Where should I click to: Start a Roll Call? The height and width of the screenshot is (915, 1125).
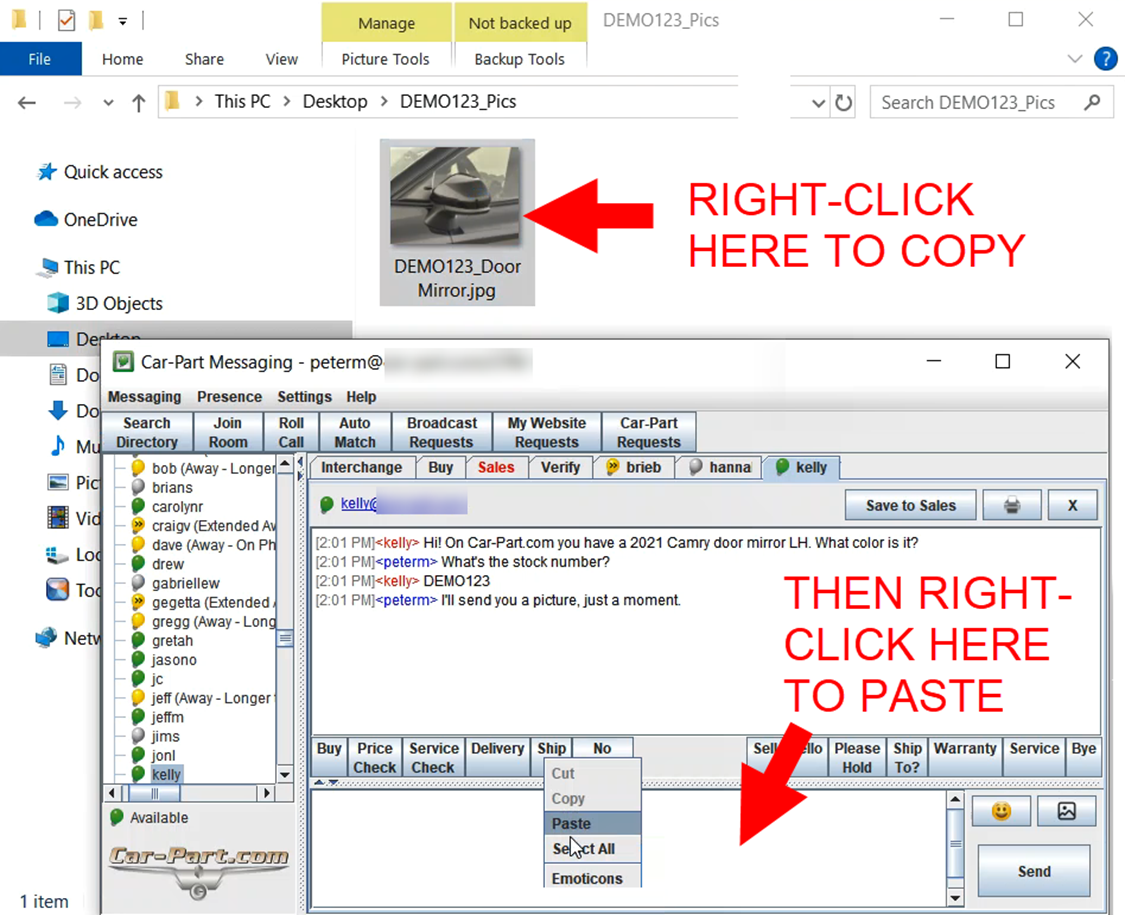coord(291,432)
